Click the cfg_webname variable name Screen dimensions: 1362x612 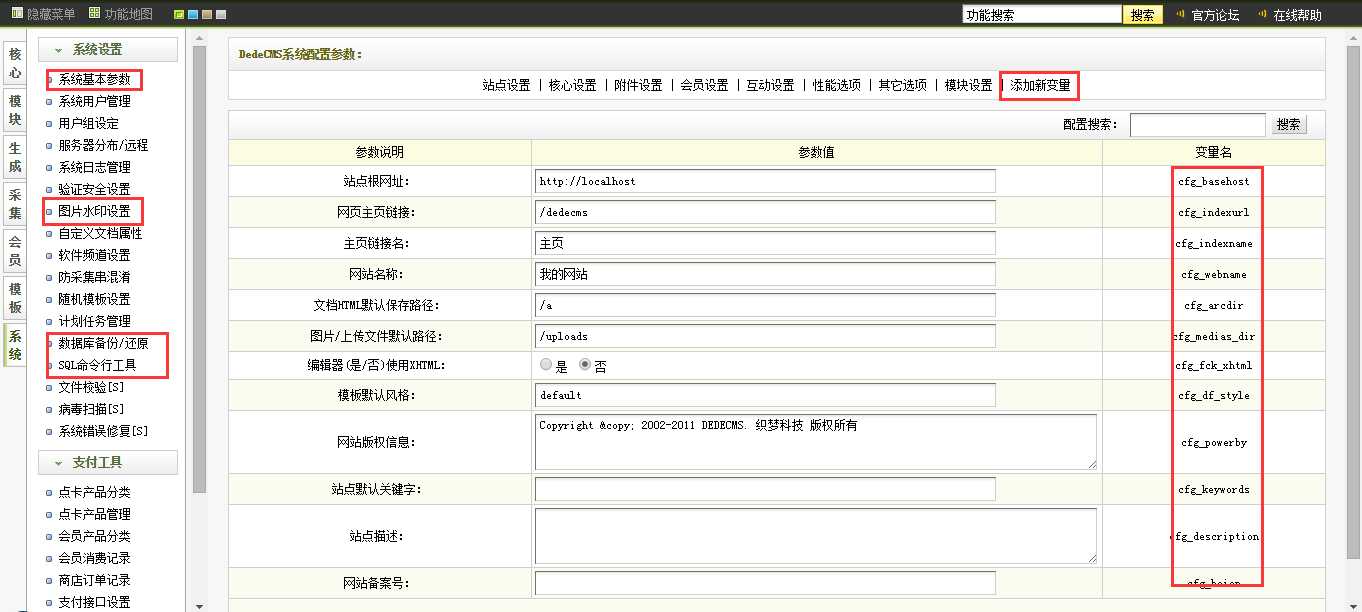click(x=1213, y=274)
